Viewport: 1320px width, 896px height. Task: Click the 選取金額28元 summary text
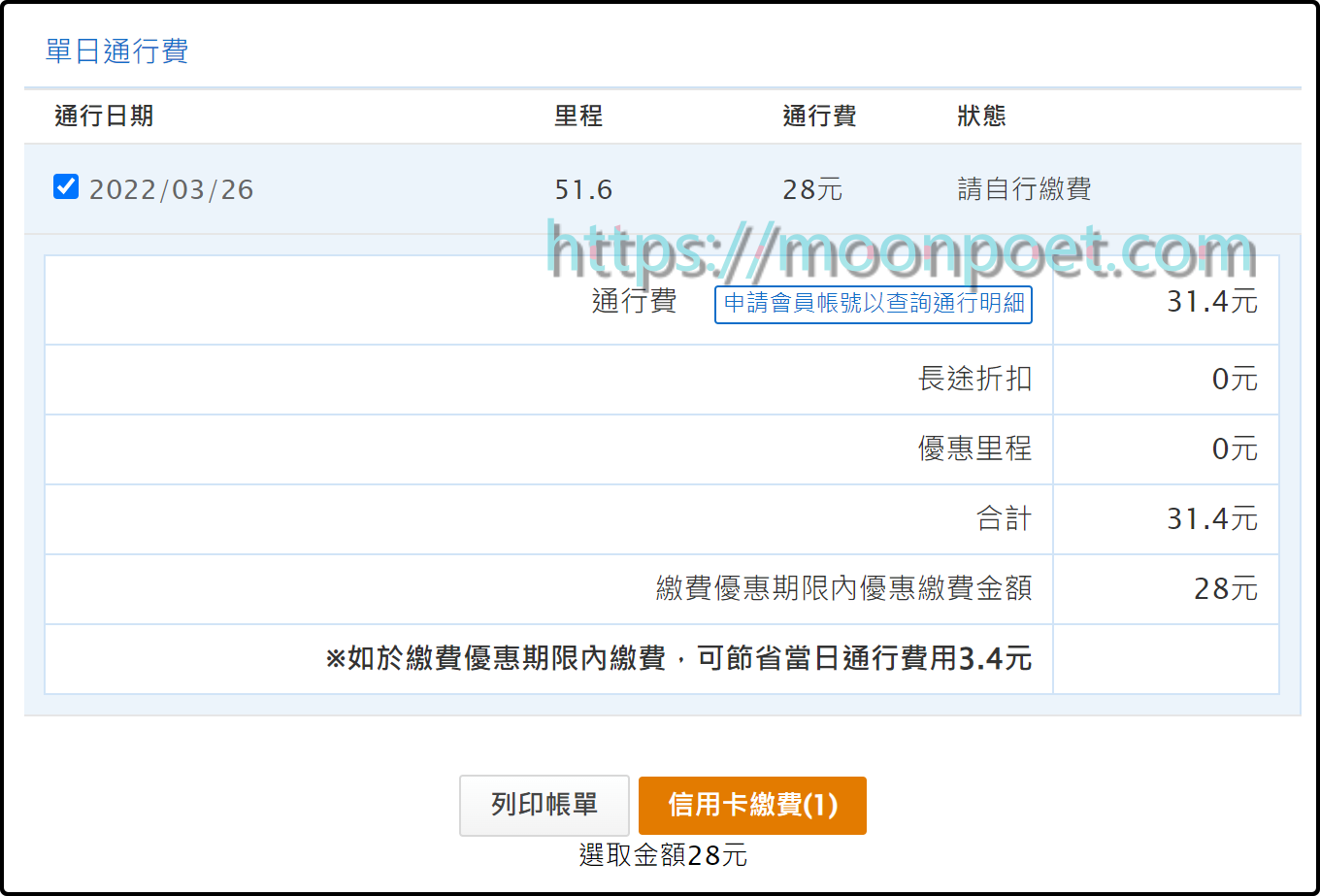click(x=663, y=855)
